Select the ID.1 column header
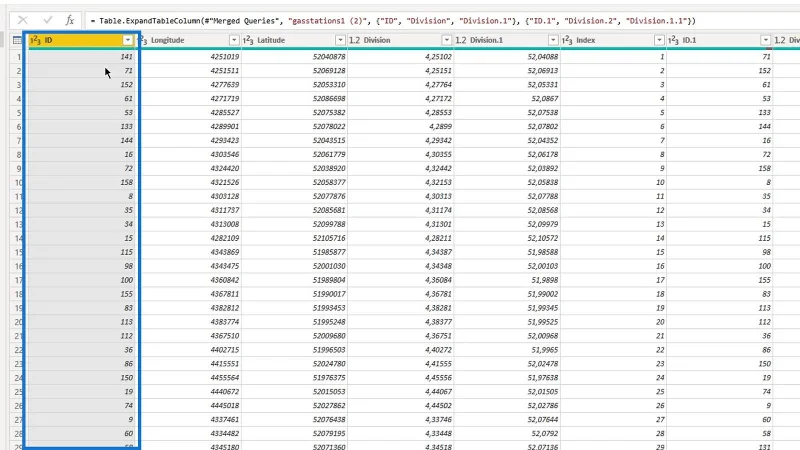 point(719,40)
